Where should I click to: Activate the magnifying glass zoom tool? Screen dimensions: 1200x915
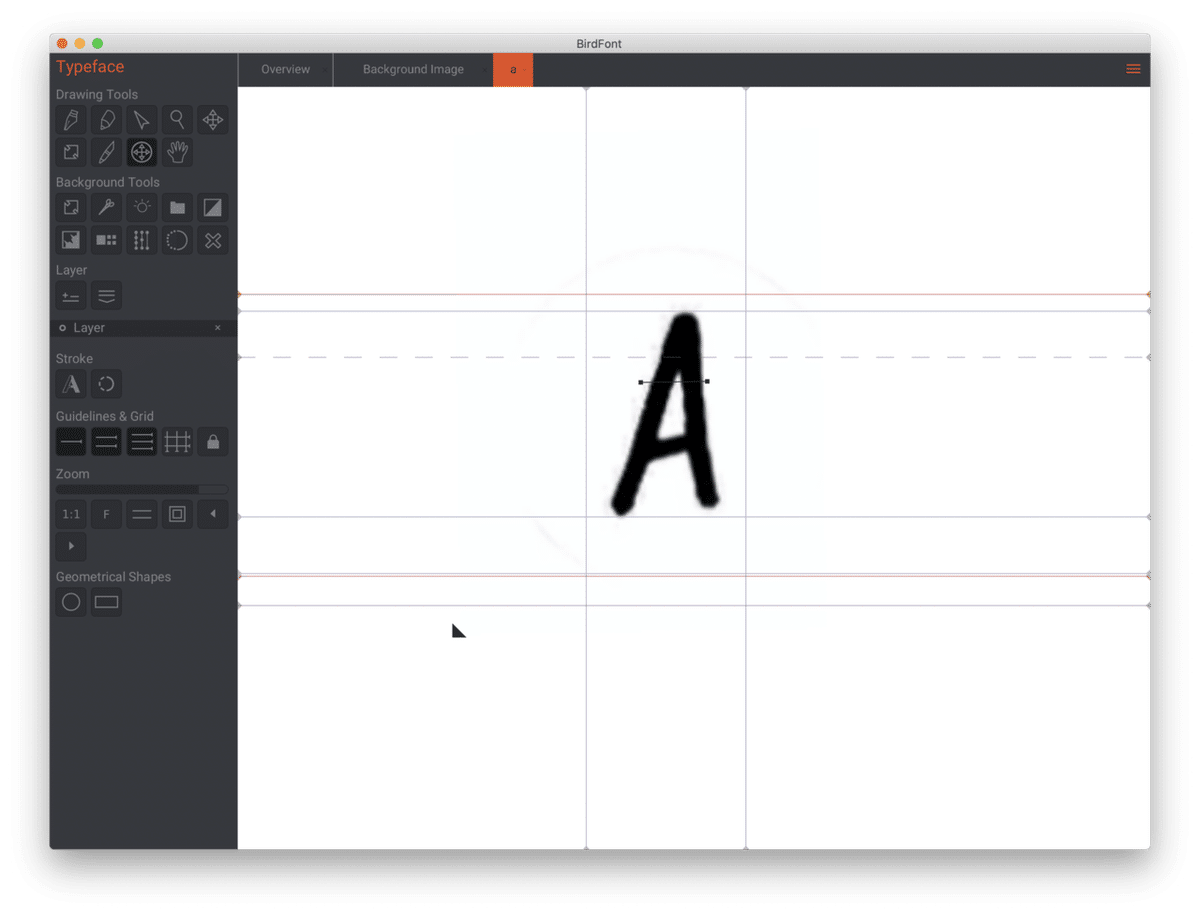pyautogui.click(x=177, y=120)
